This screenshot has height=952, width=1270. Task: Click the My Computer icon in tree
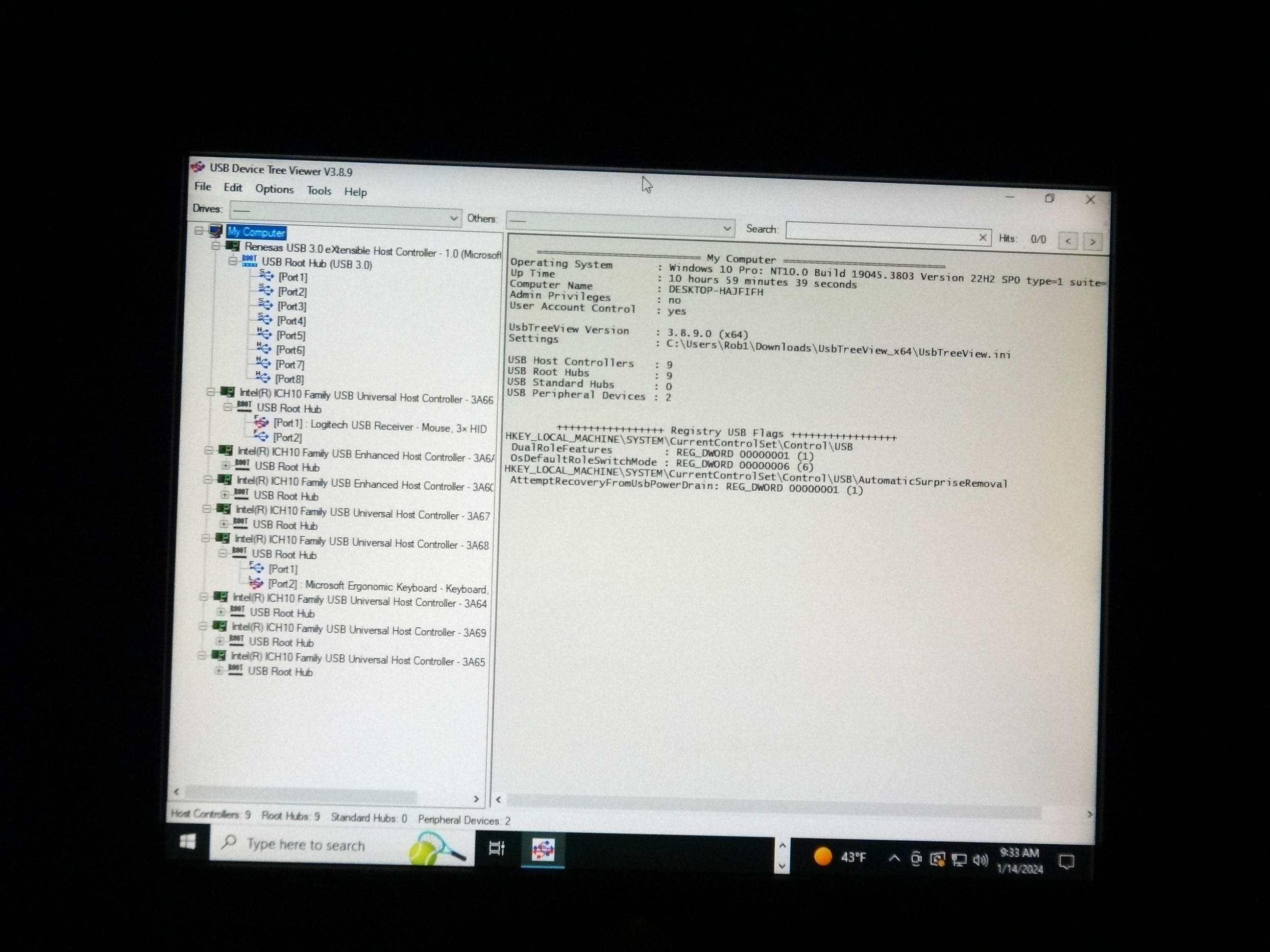[215, 231]
